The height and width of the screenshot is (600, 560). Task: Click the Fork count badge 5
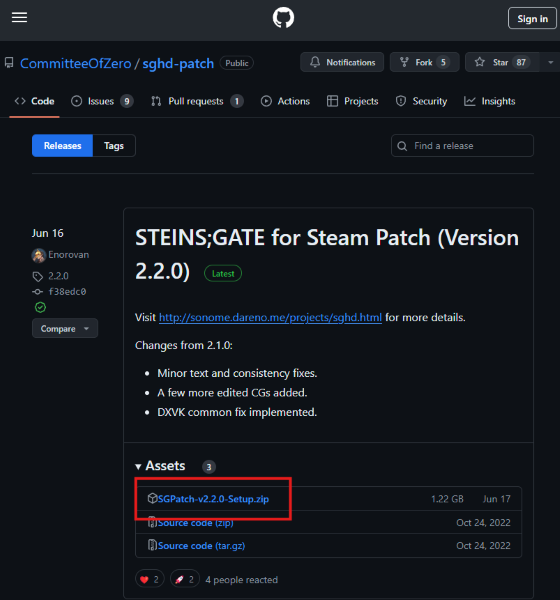pos(443,62)
